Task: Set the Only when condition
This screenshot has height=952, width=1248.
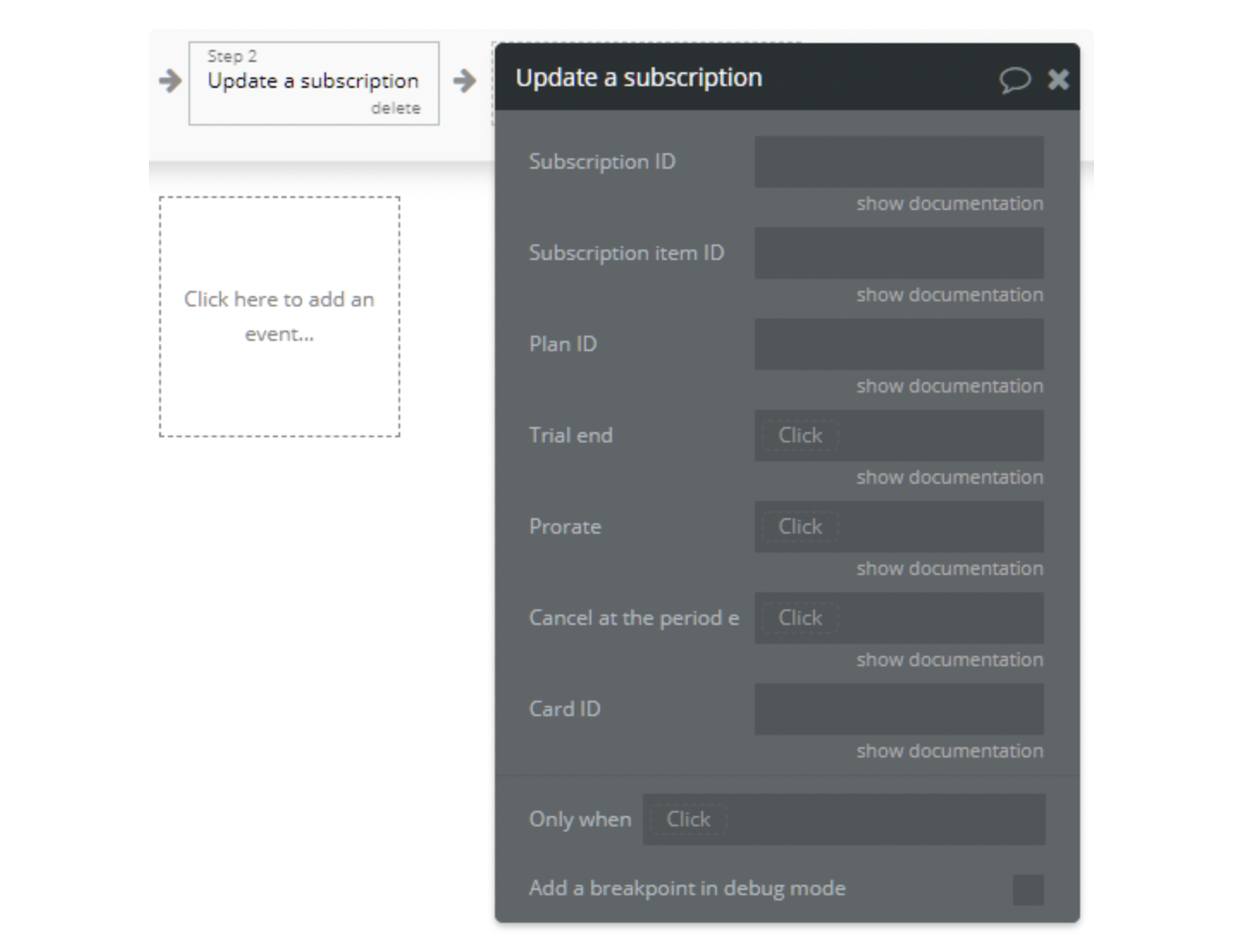Action: tap(689, 819)
